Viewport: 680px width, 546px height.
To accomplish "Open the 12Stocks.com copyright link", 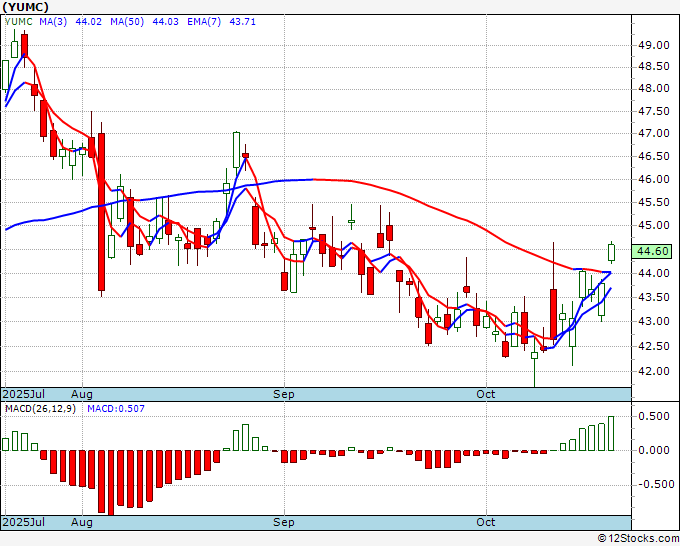I will pos(638,539).
